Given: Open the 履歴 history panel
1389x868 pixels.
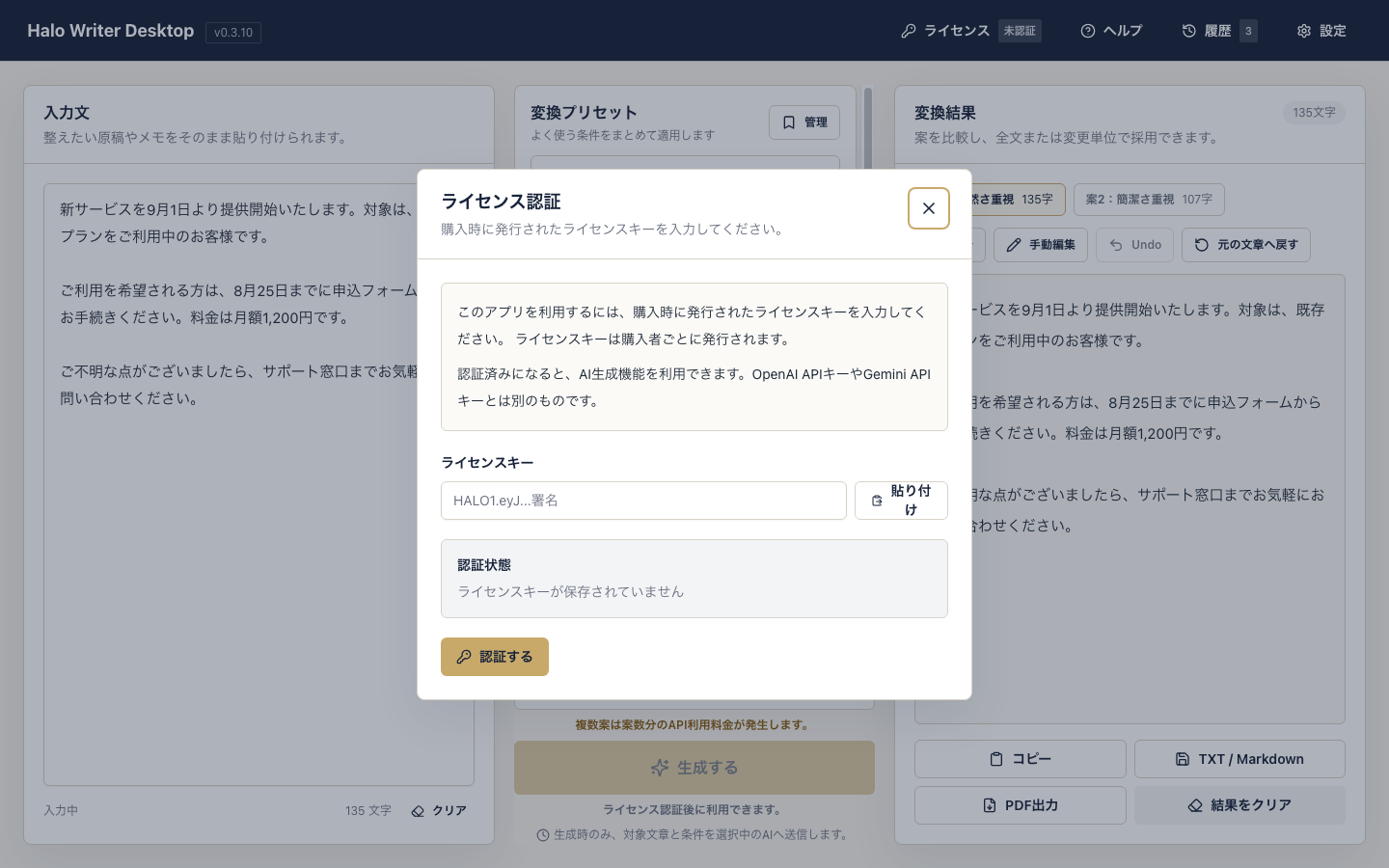Looking at the screenshot, I should click(1219, 31).
